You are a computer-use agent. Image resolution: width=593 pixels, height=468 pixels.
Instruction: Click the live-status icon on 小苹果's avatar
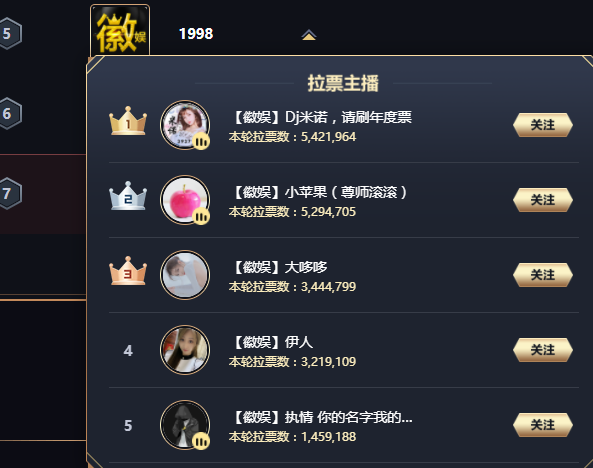[x=201, y=216]
